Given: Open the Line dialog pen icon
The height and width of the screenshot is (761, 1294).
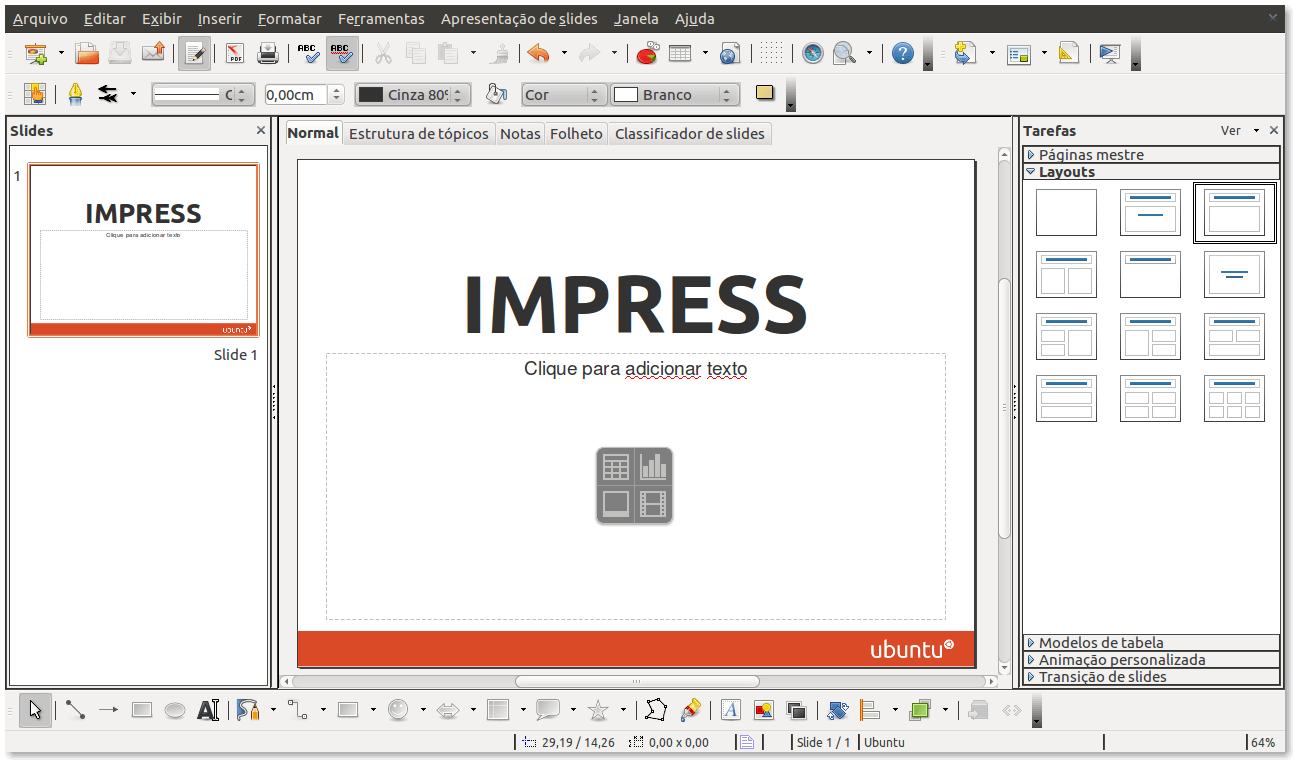Looking at the screenshot, I should (x=75, y=94).
